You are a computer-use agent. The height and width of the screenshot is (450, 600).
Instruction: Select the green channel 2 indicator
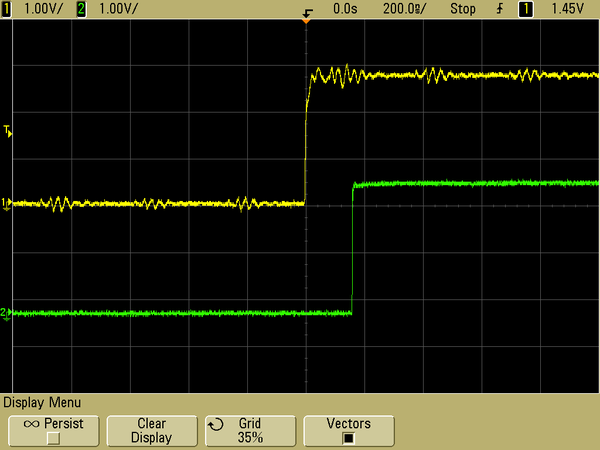click(x=81, y=9)
